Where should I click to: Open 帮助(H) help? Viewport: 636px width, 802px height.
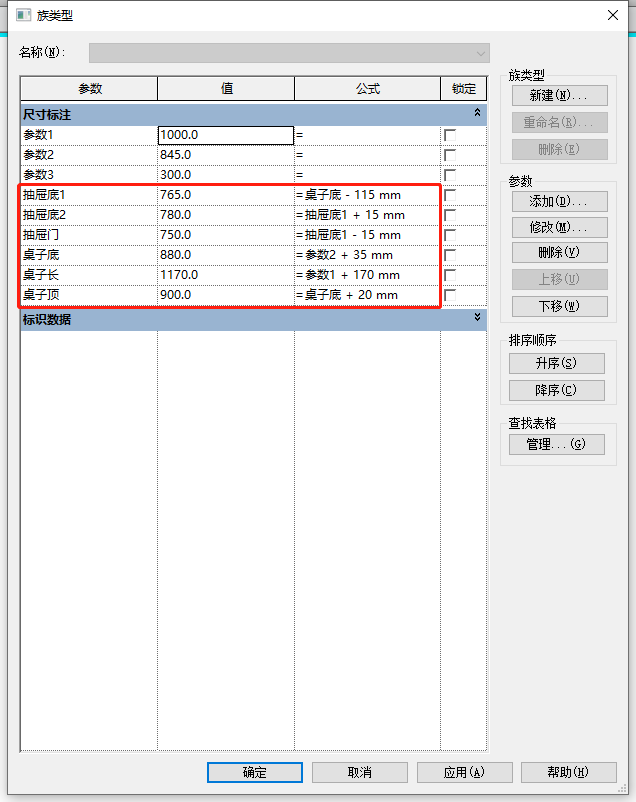pos(568,772)
